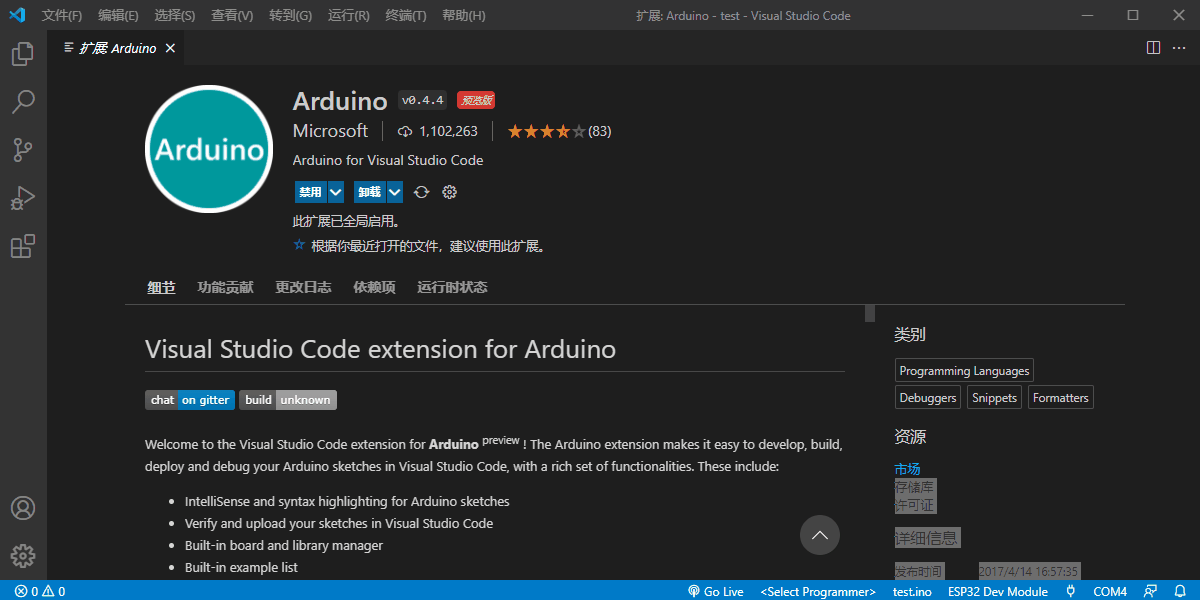
Task: Toggle split editor layout icon
Action: [x=1153, y=48]
